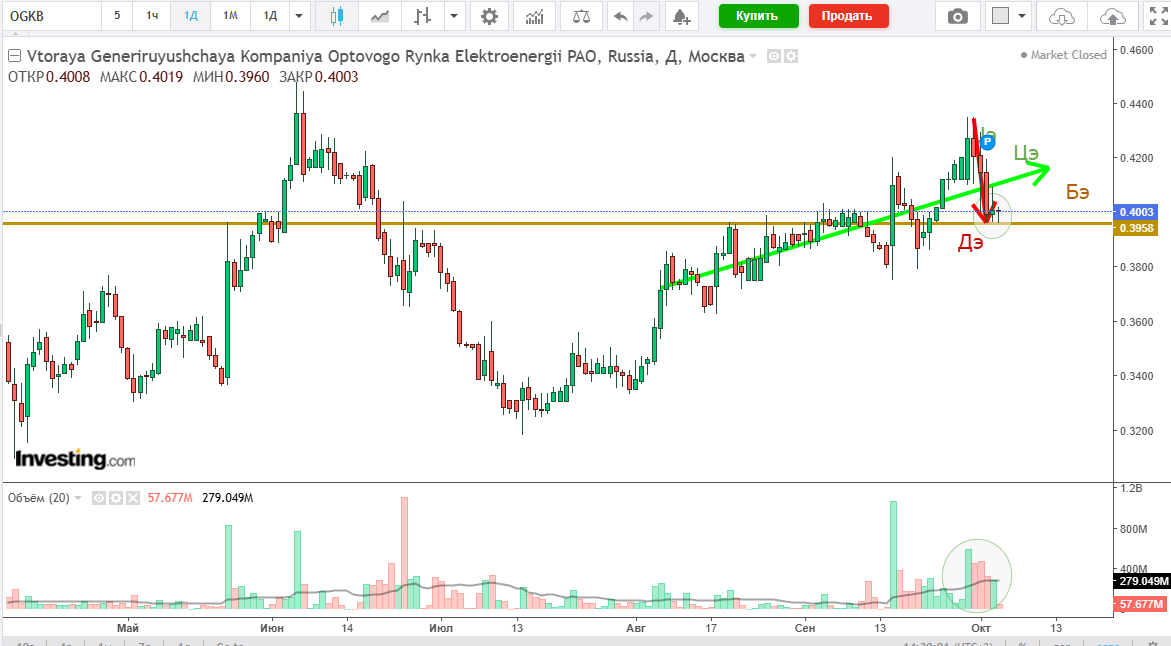Create an alert with the bell icon
This screenshot has height=646, width=1171.
681,16
